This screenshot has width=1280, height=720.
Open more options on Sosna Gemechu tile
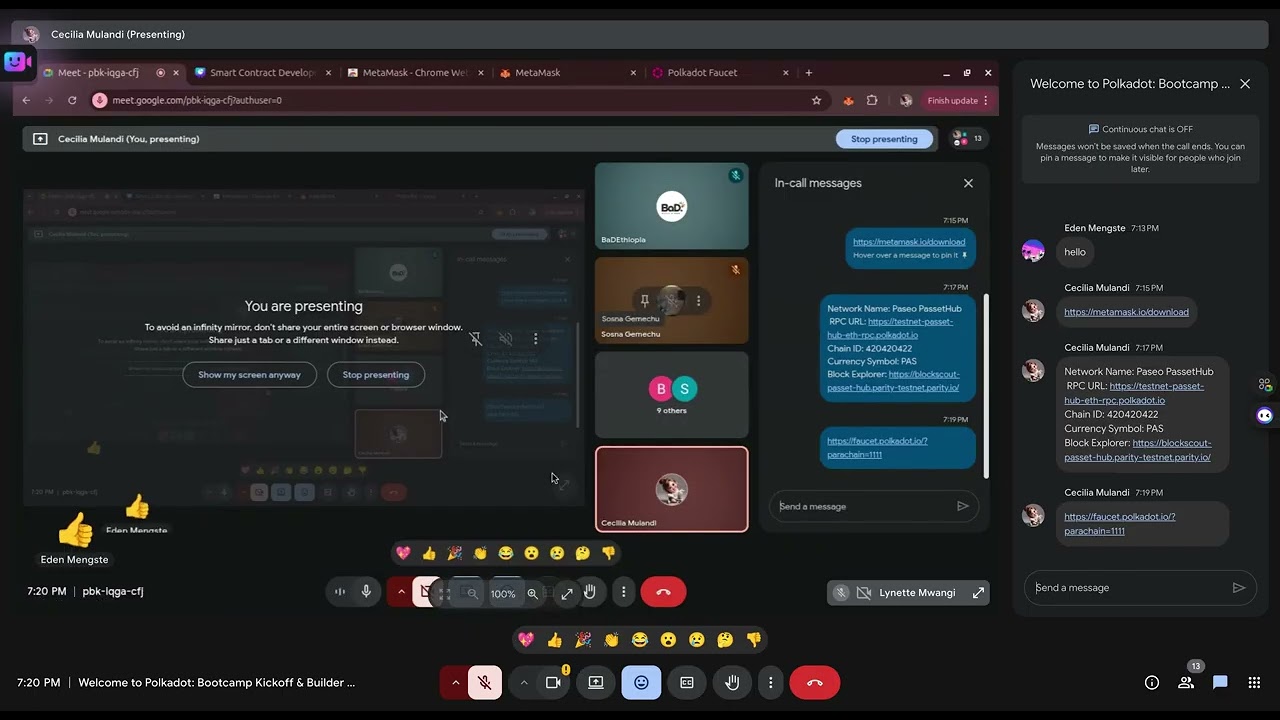[x=698, y=300]
